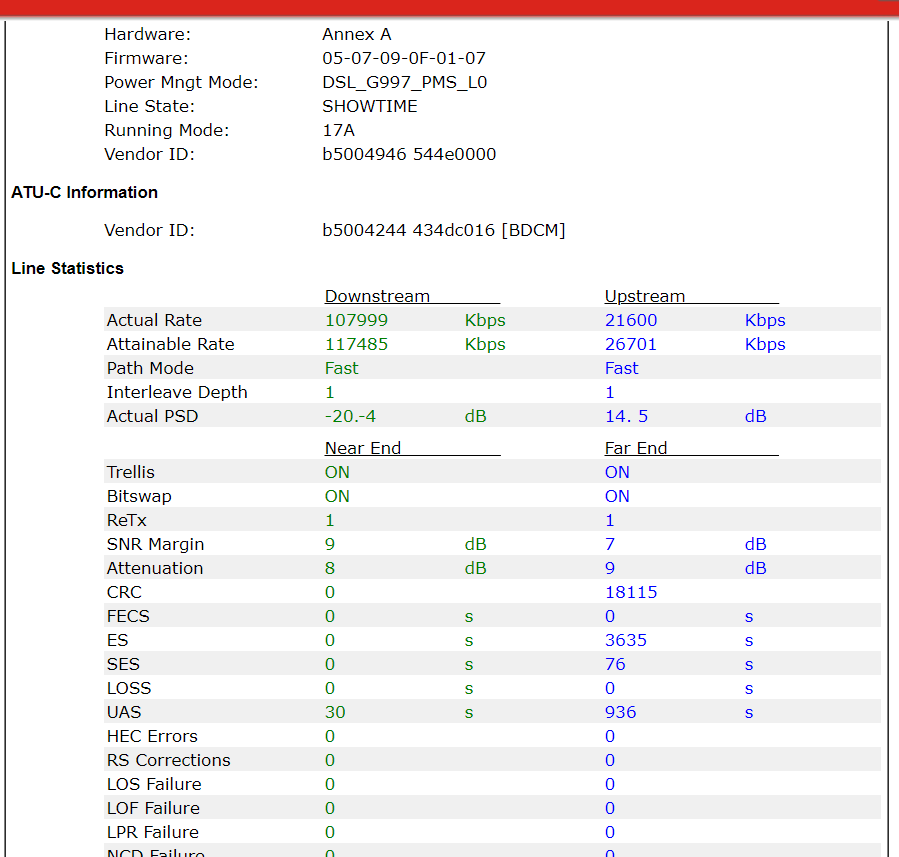899x857 pixels.
Task: Select ATU-C vendor ID "b5004244 434dc016 [BDCM]"
Action: click(444, 230)
